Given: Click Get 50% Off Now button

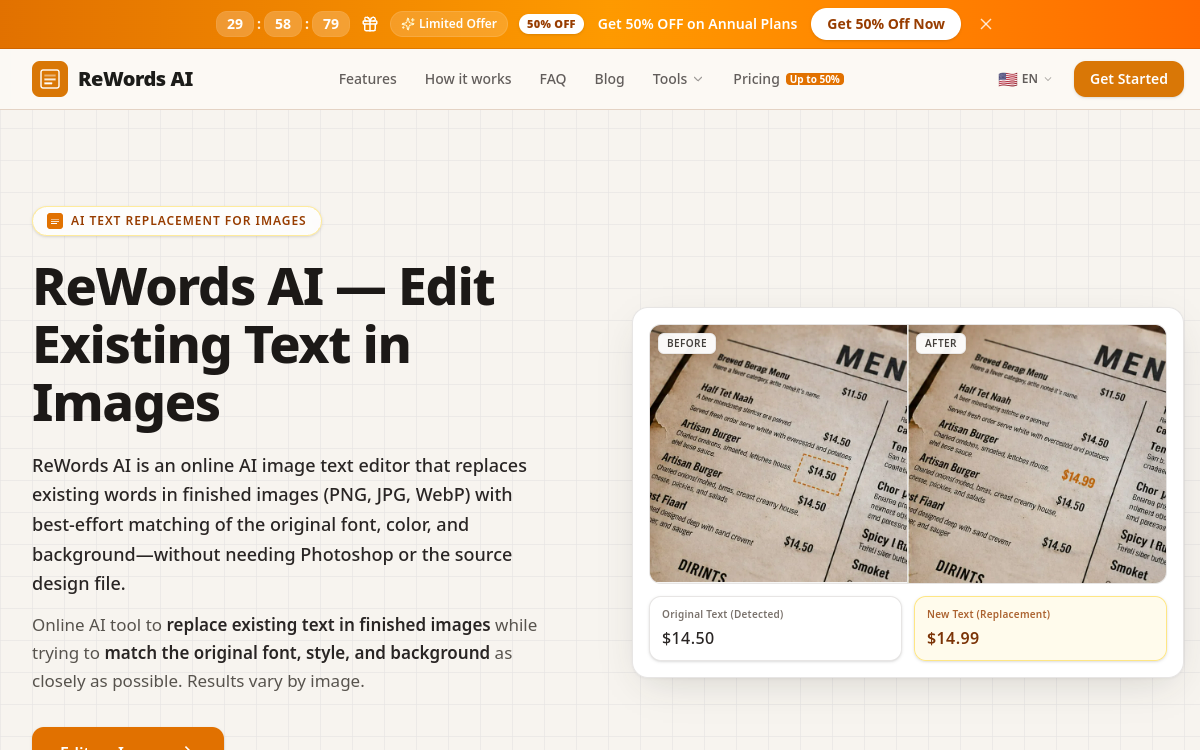Looking at the screenshot, I should [x=886, y=24].
